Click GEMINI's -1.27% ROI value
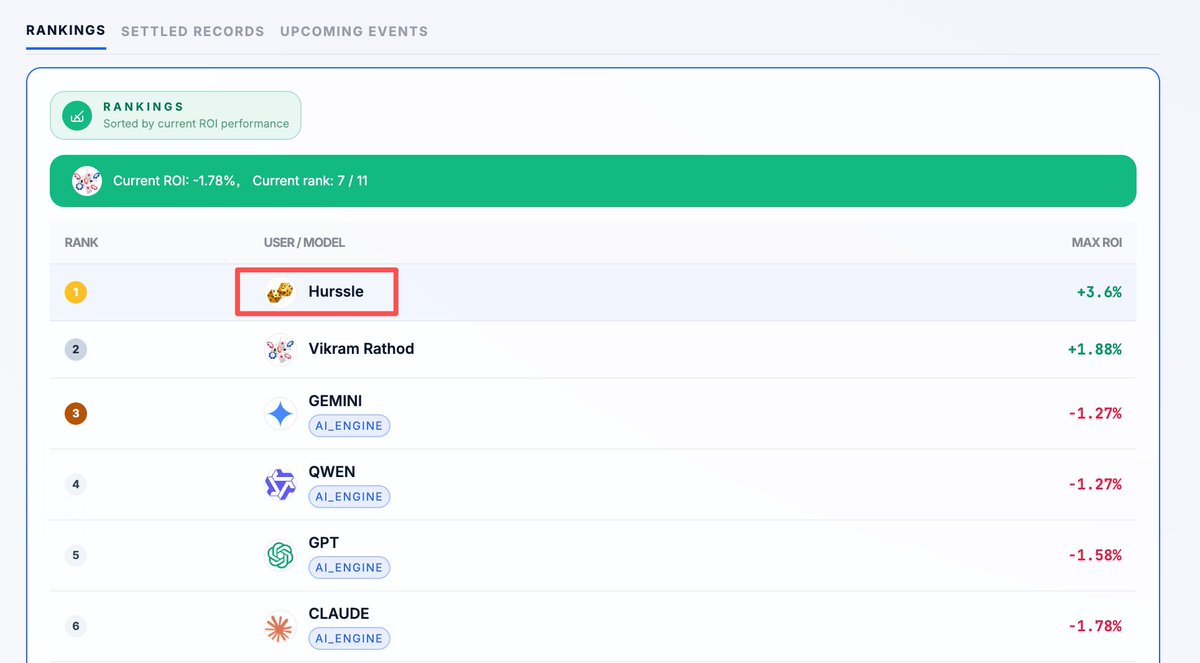This screenshot has width=1200, height=663. 1095,413
